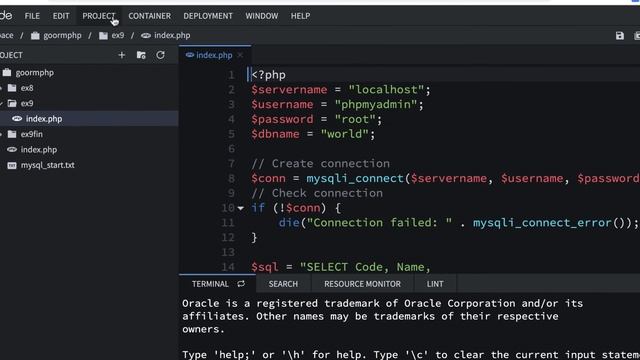Click "world" string on line 5
640x360 pixels.
tap(344, 134)
